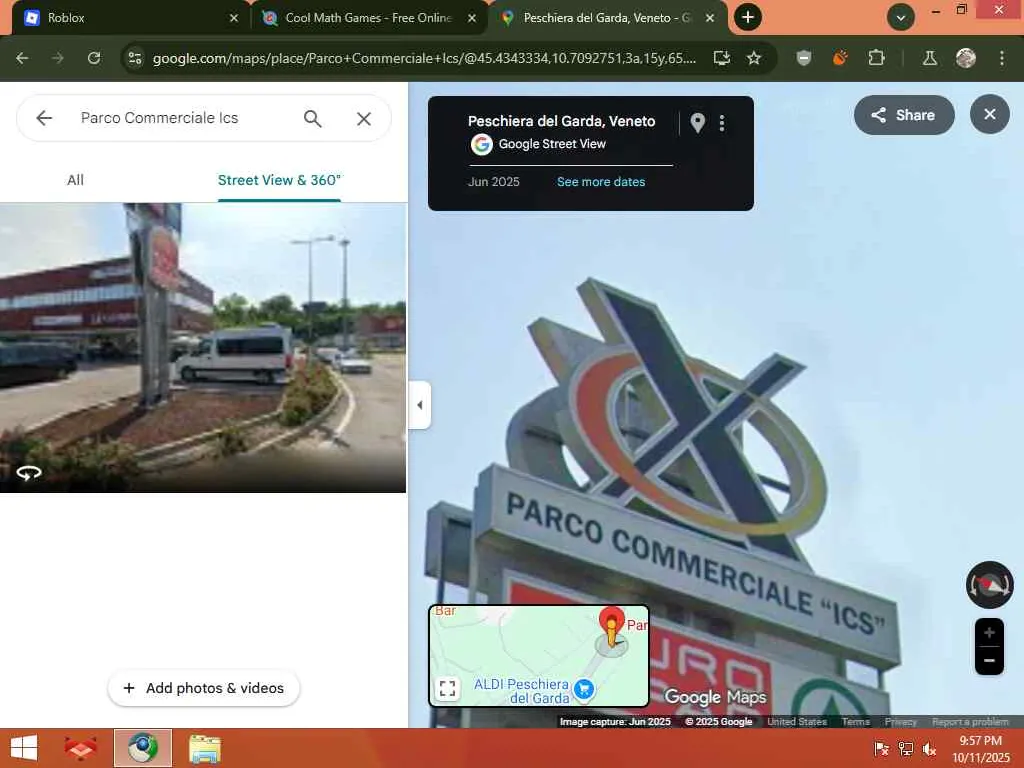
Task: Click the Street View compass
Action: click(x=989, y=584)
